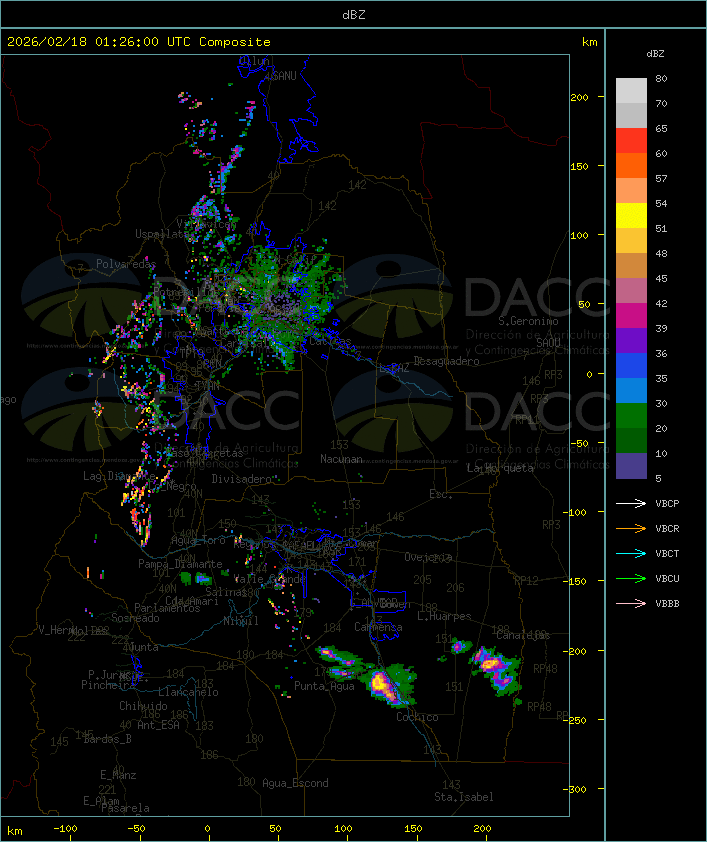Click the orange VBCR arrow icon
The image size is (707, 842).
click(x=631, y=528)
